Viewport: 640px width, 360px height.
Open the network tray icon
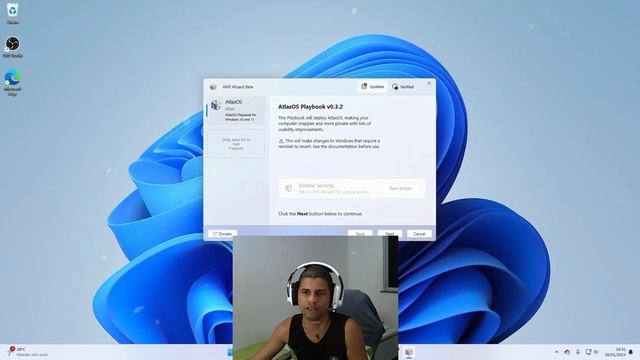(x=588, y=352)
